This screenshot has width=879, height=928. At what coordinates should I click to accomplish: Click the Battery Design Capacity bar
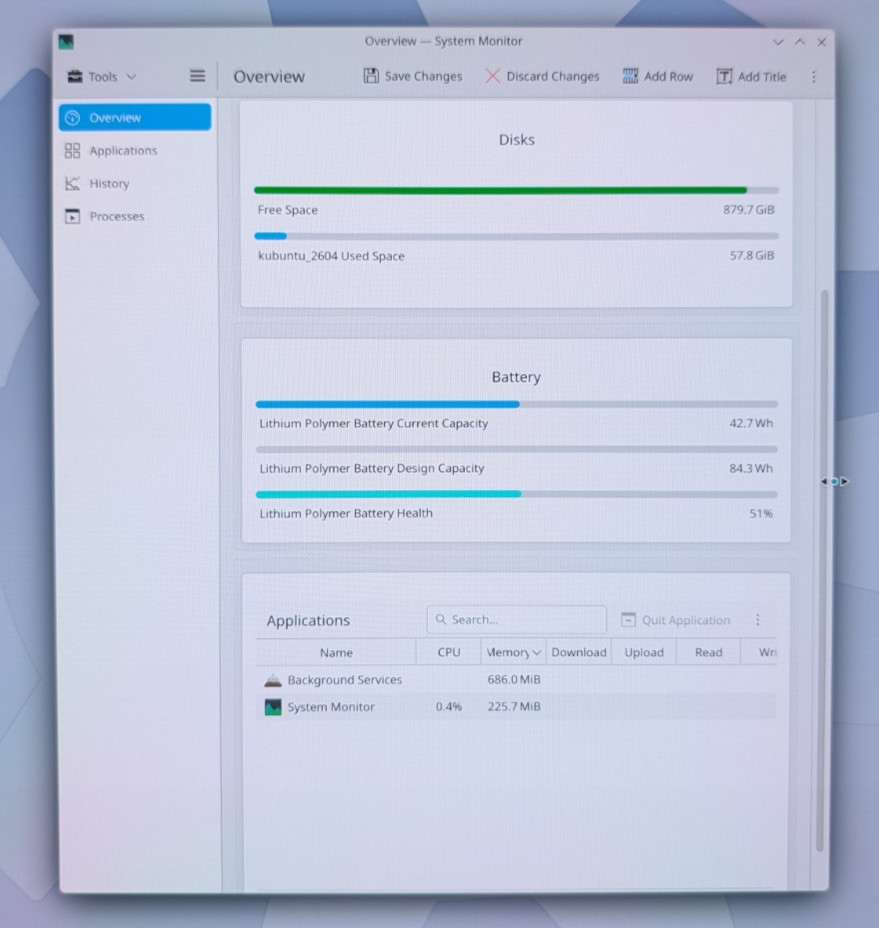click(x=516, y=449)
